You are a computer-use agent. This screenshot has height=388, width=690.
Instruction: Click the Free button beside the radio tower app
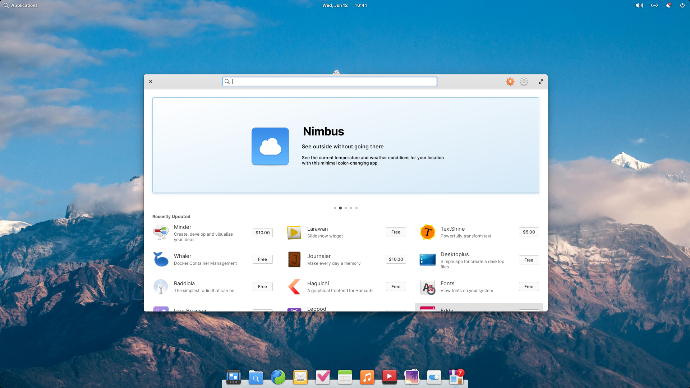pyautogui.click(x=263, y=287)
